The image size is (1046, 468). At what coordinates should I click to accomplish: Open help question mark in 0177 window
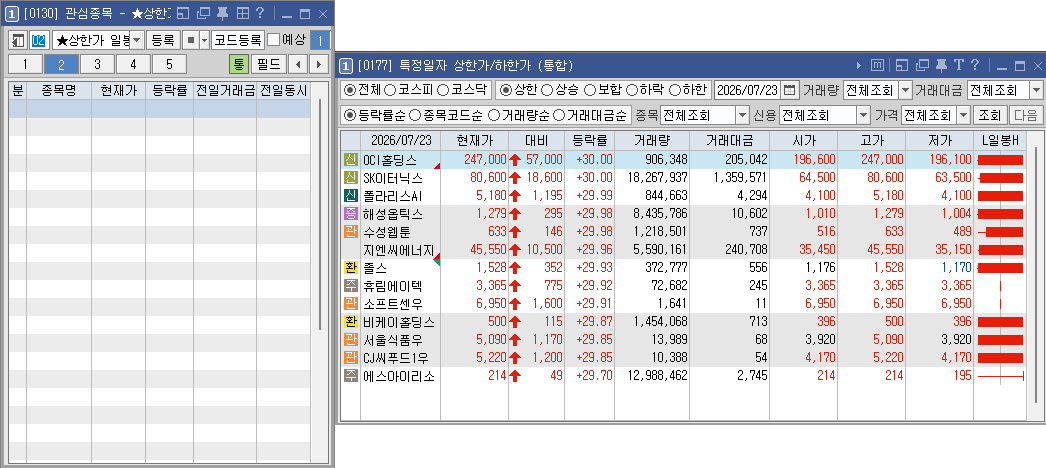975,65
